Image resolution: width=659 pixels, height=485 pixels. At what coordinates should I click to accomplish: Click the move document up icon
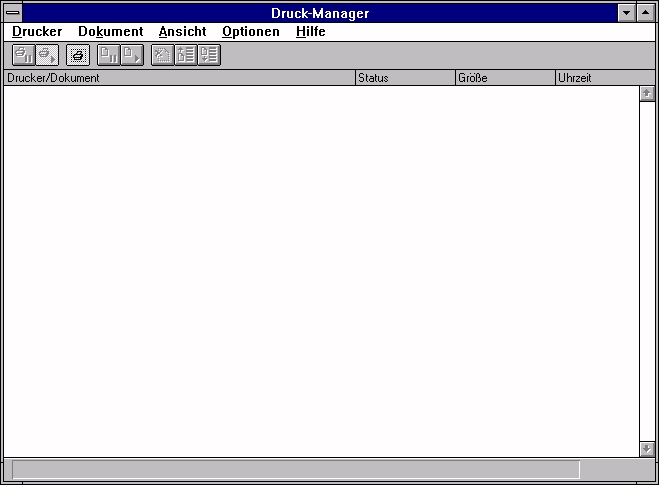185,55
